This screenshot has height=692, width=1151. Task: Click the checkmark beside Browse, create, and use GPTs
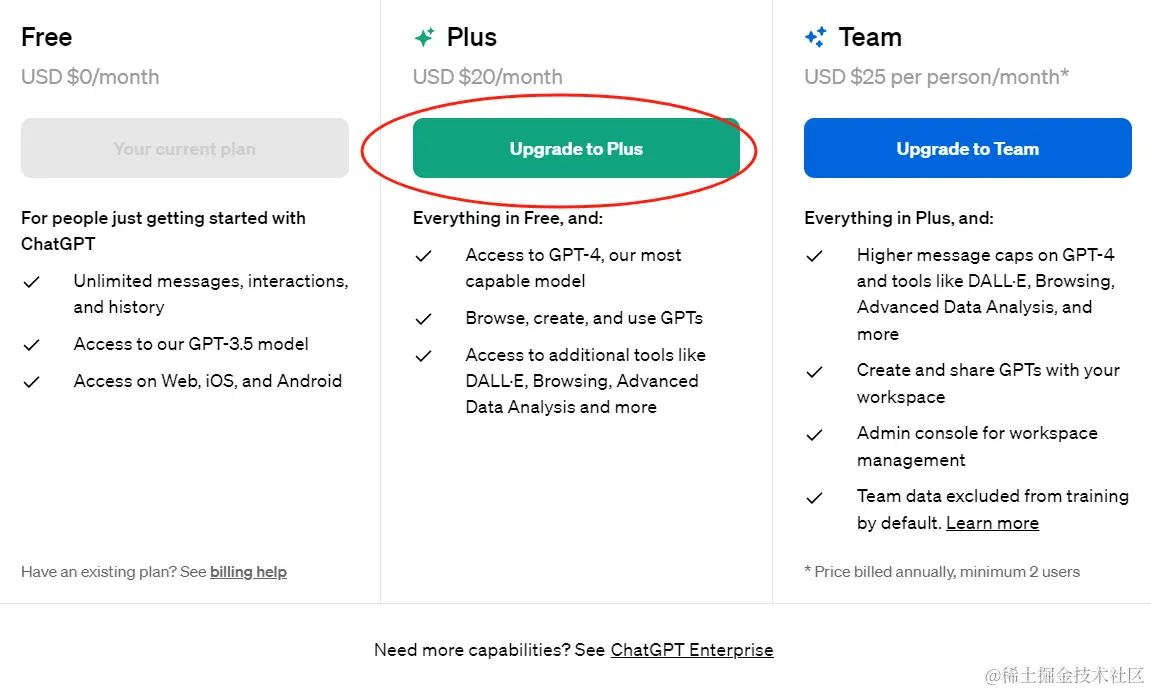coord(424,319)
